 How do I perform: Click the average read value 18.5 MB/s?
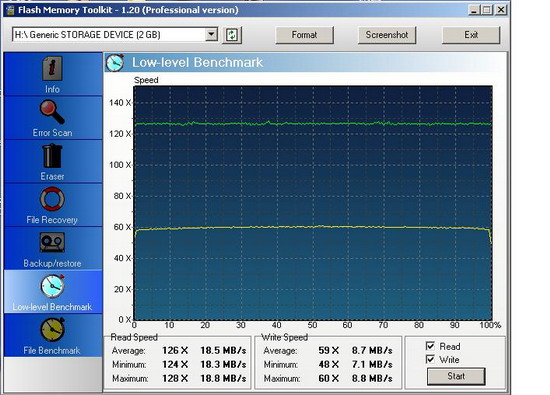coord(223,350)
